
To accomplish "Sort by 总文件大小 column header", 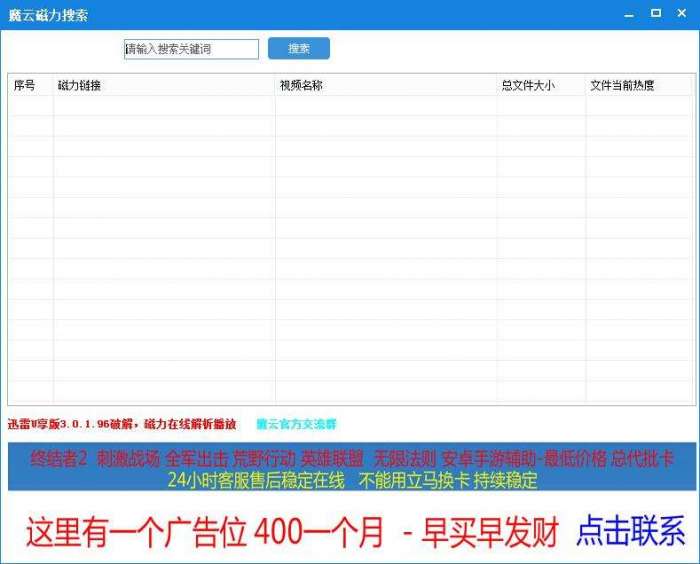I will coord(541,85).
